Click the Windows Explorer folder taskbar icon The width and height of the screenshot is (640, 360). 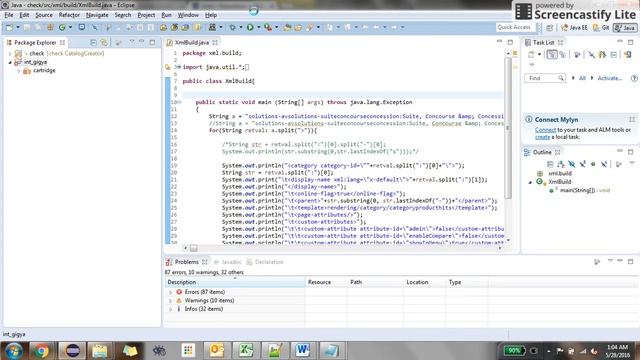coord(100,351)
